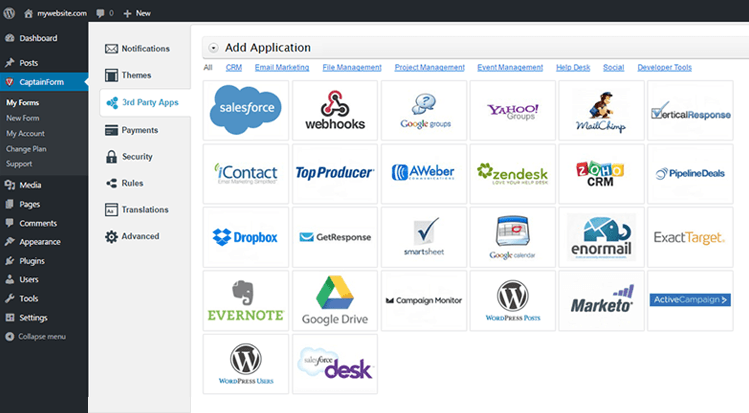
Task: Choose the Marketo tile
Action: point(601,301)
